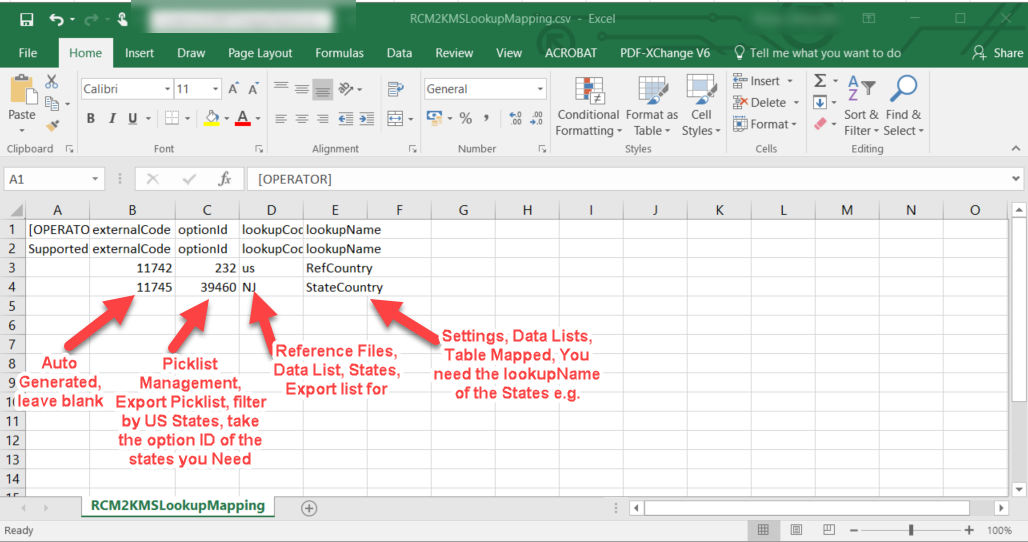
Task: Open the Formulas ribbon tab
Action: click(339, 53)
